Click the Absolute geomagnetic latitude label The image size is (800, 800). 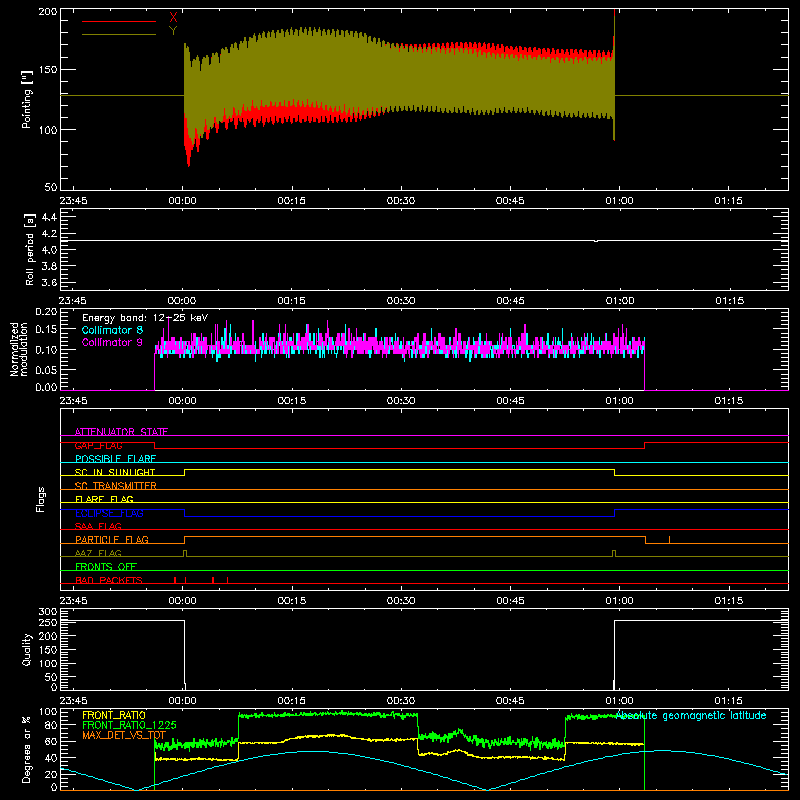tap(691, 715)
